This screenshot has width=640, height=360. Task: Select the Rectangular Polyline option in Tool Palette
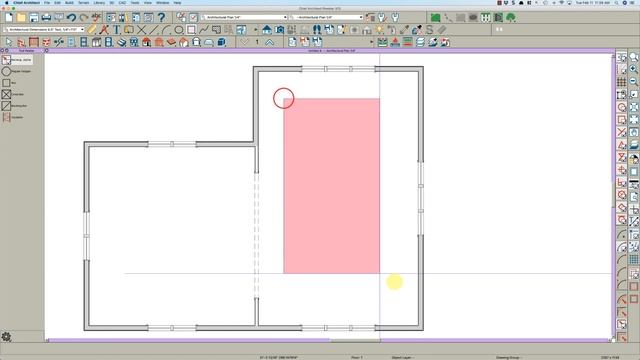click(x=16, y=60)
